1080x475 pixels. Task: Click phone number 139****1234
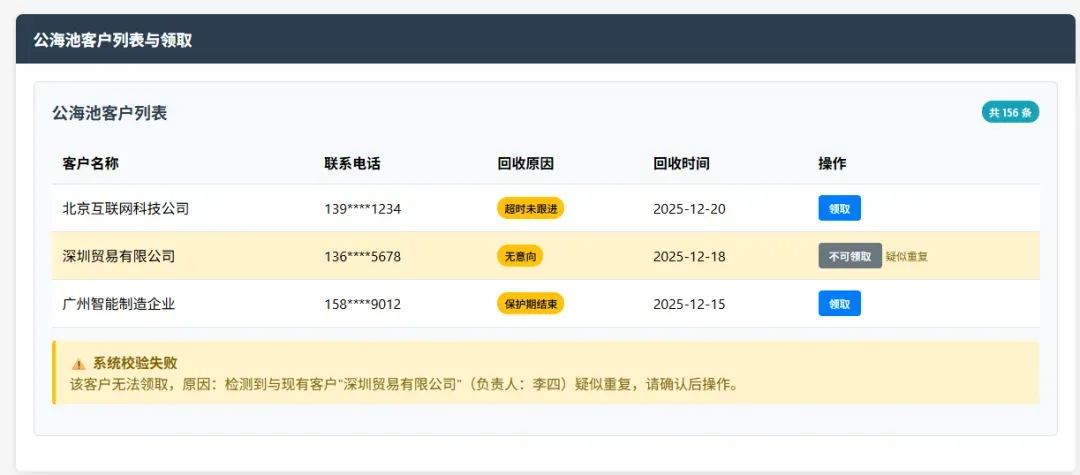[x=362, y=209]
